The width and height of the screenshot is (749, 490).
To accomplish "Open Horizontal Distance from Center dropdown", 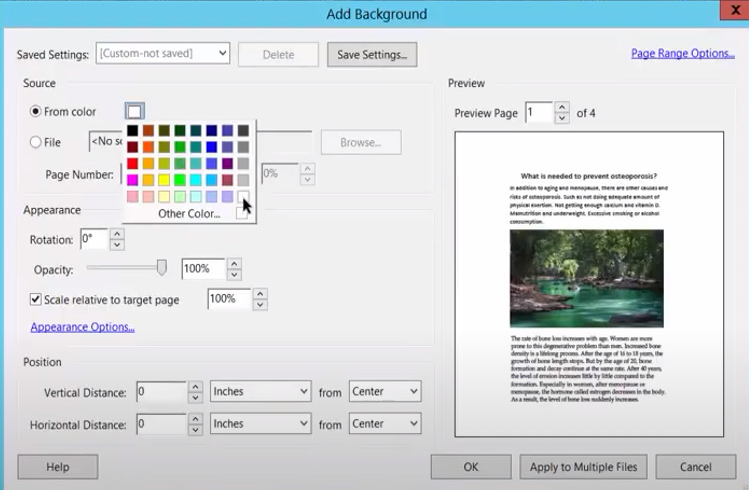I will [385, 424].
